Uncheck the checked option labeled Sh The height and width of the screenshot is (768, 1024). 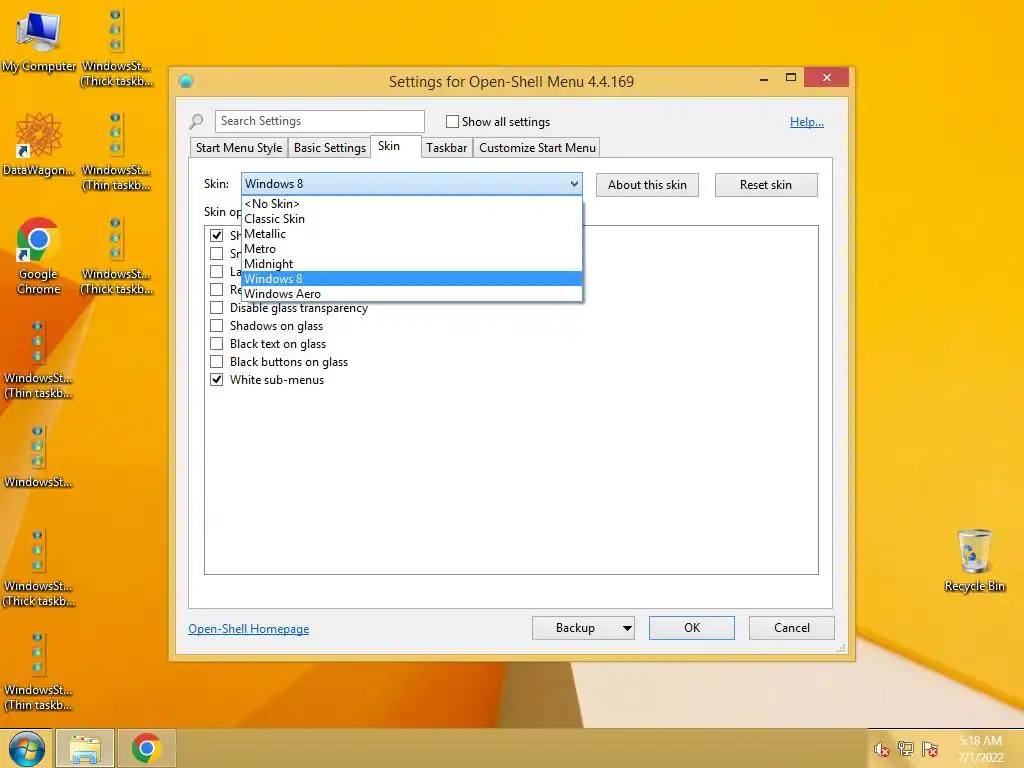(x=216, y=235)
